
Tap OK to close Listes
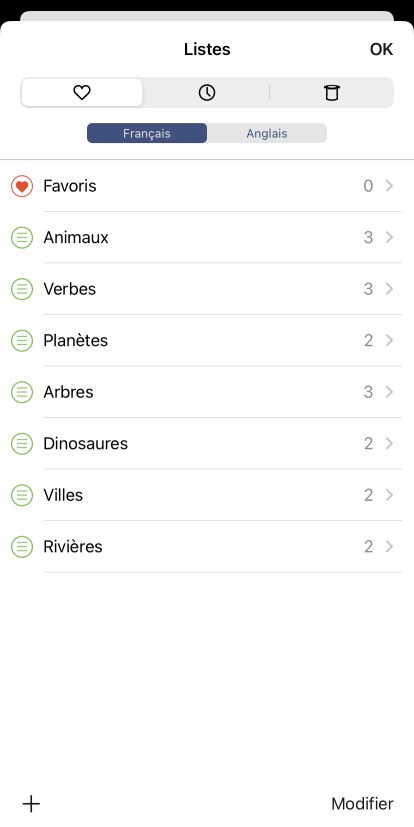(x=381, y=49)
